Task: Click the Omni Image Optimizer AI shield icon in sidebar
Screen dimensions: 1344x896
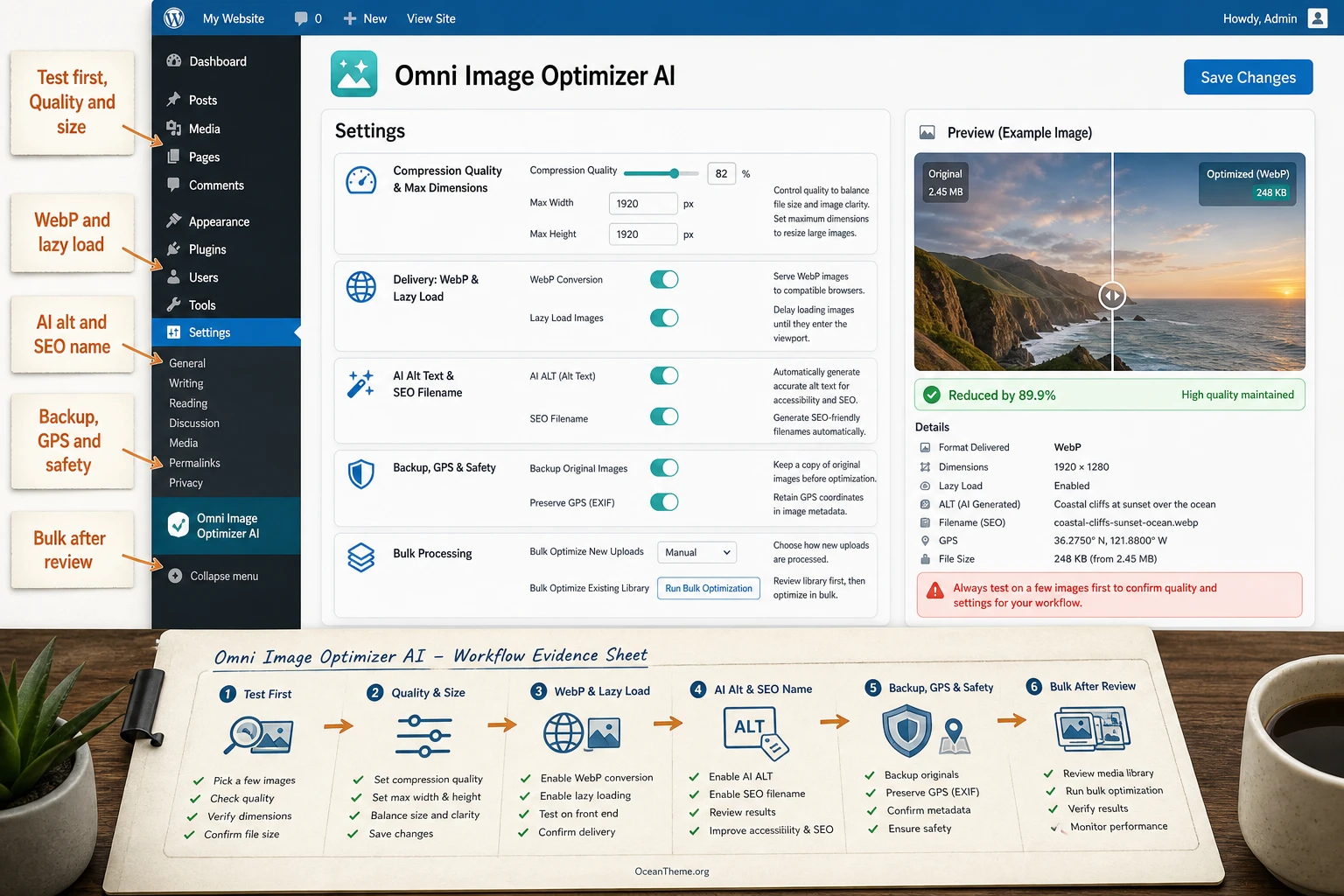Action: click(x=178, y=525)
